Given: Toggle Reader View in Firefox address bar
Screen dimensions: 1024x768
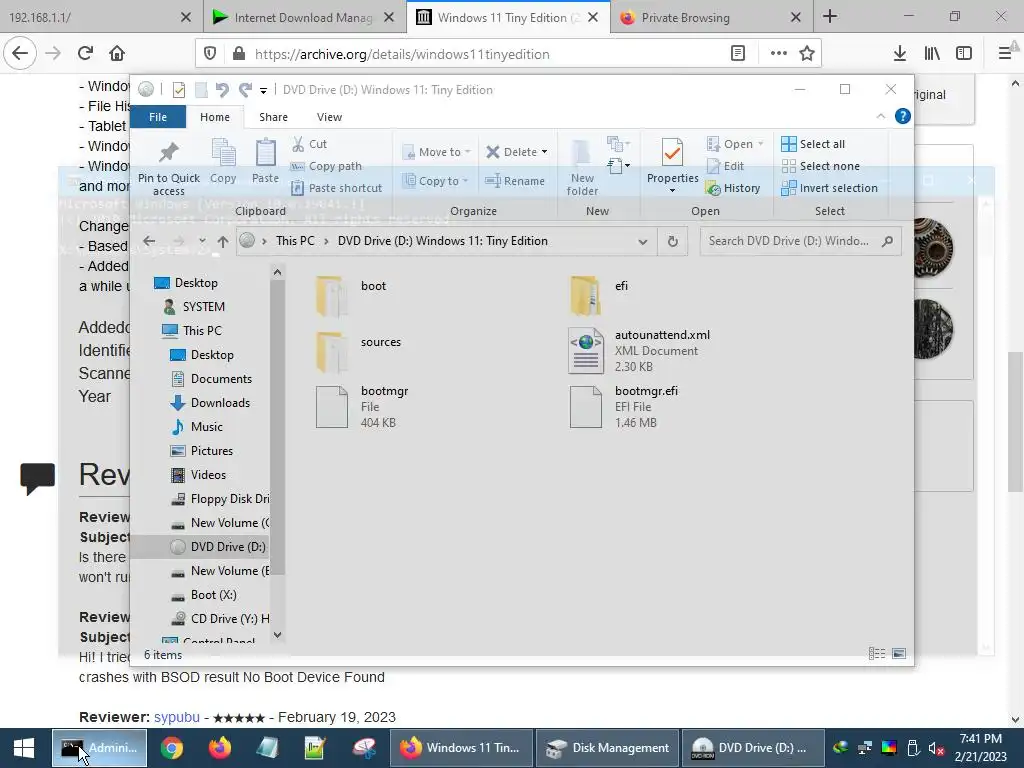Looking at the screenshot, I should tap(738, 54).
